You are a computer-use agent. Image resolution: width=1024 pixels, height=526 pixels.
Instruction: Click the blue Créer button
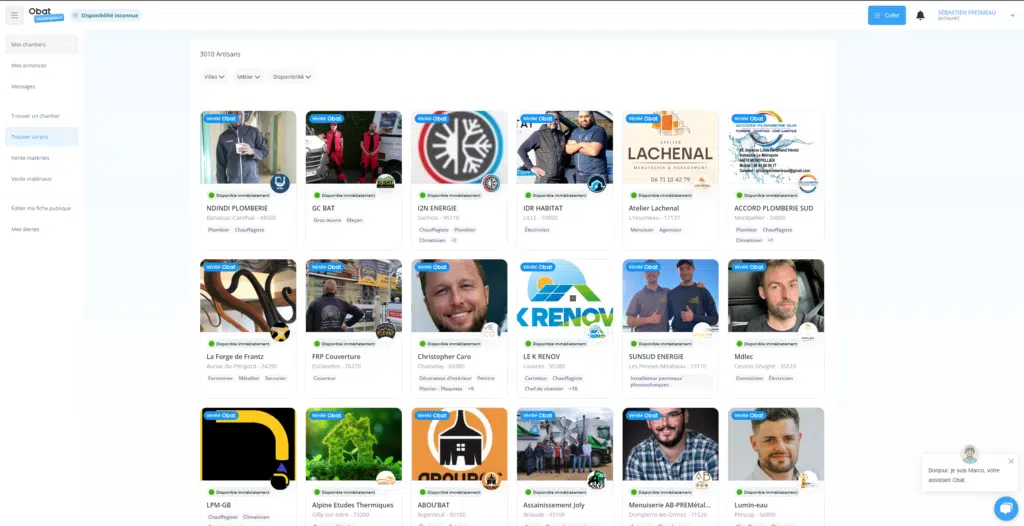coord(886,15)
